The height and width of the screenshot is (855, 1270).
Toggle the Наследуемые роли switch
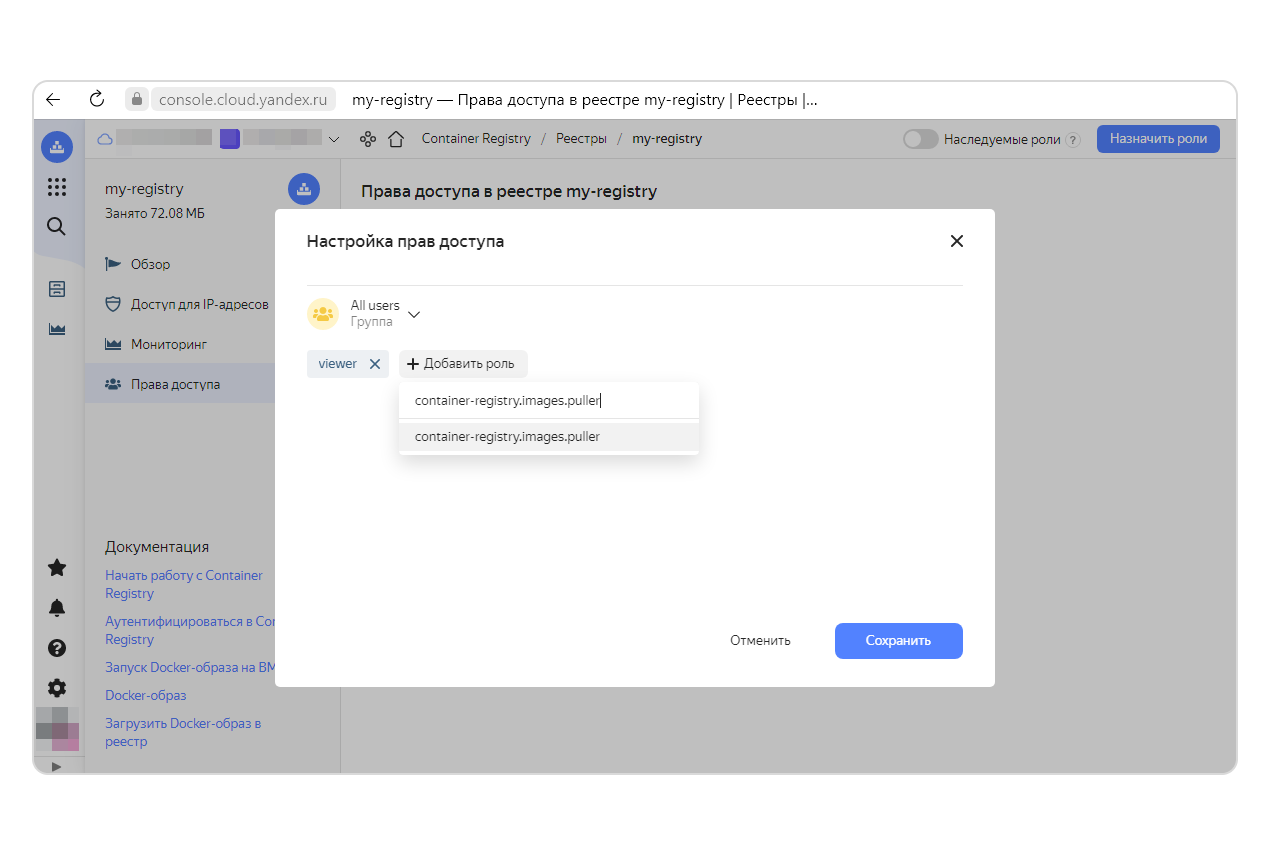[920, 139]
